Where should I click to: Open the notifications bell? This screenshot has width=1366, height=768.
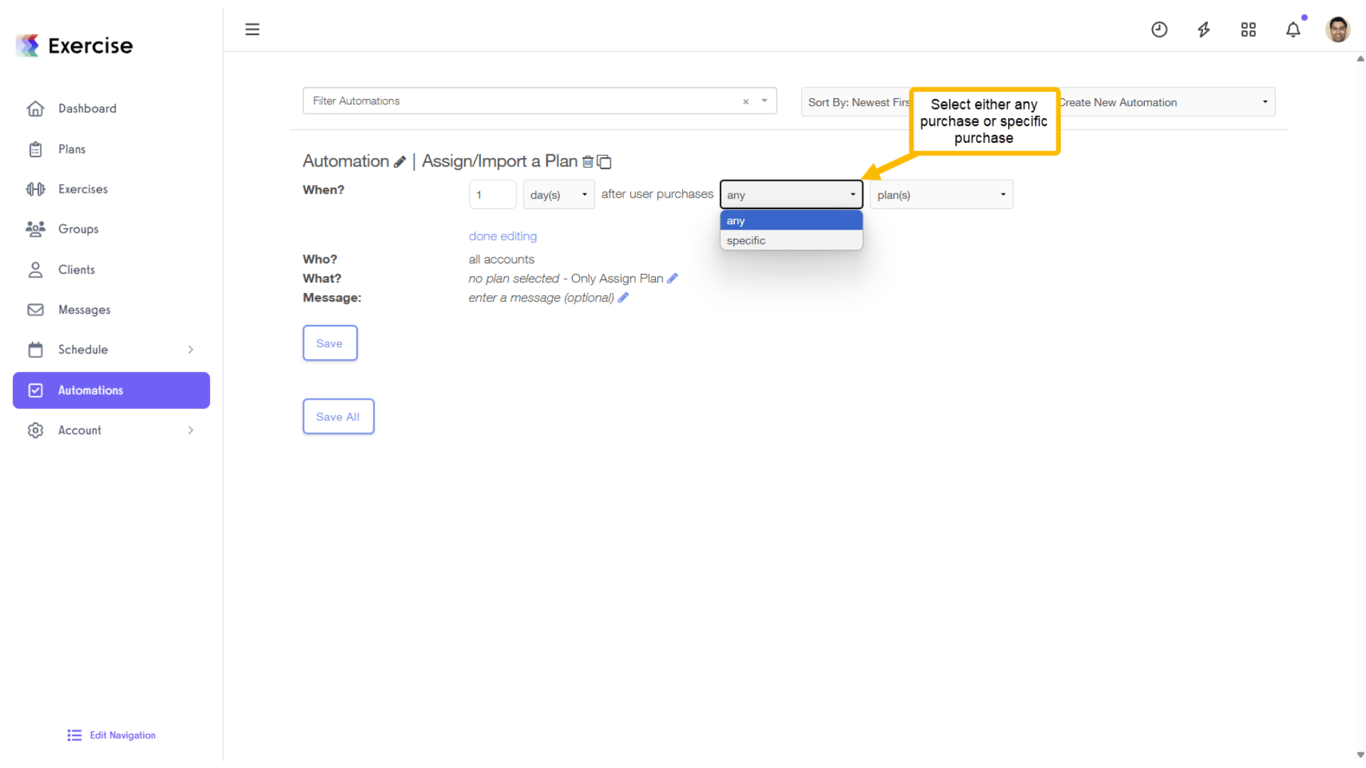click(x=1293, y=29)
